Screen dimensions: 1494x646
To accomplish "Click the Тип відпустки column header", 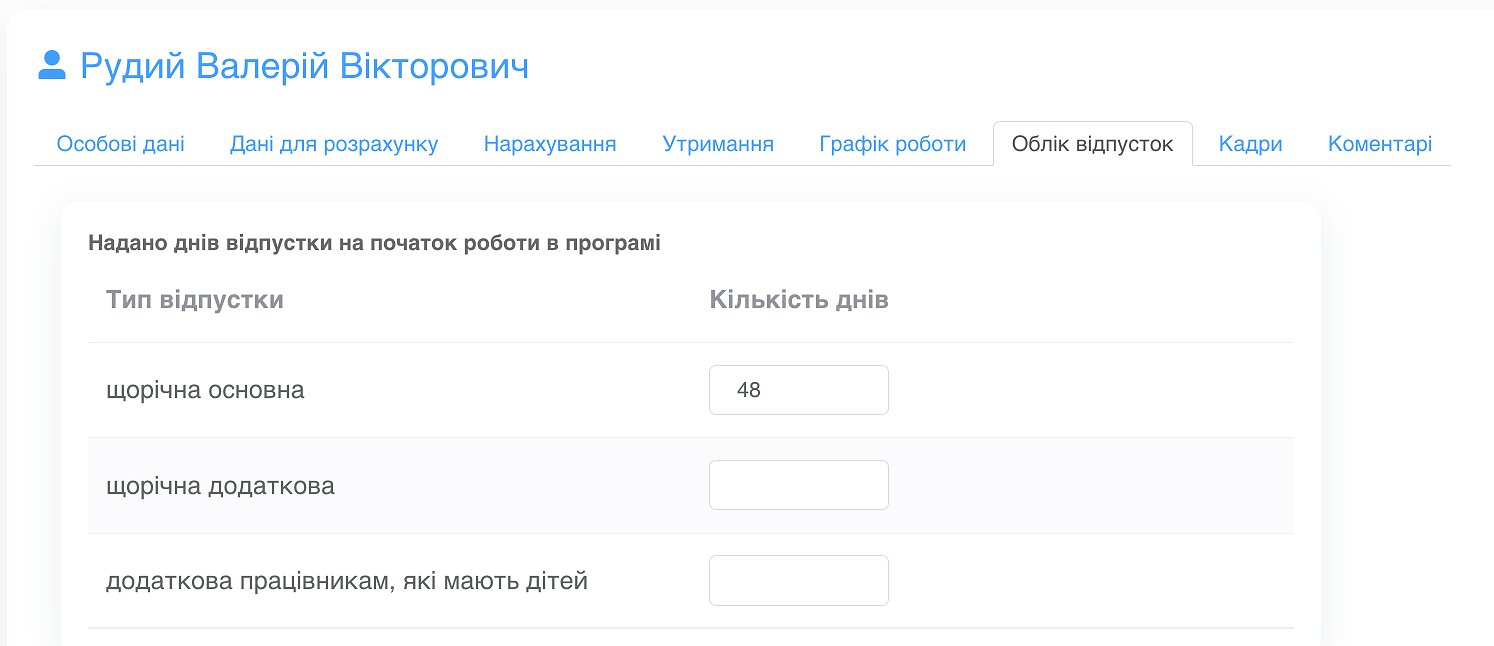I will click(x=195, y=300).
